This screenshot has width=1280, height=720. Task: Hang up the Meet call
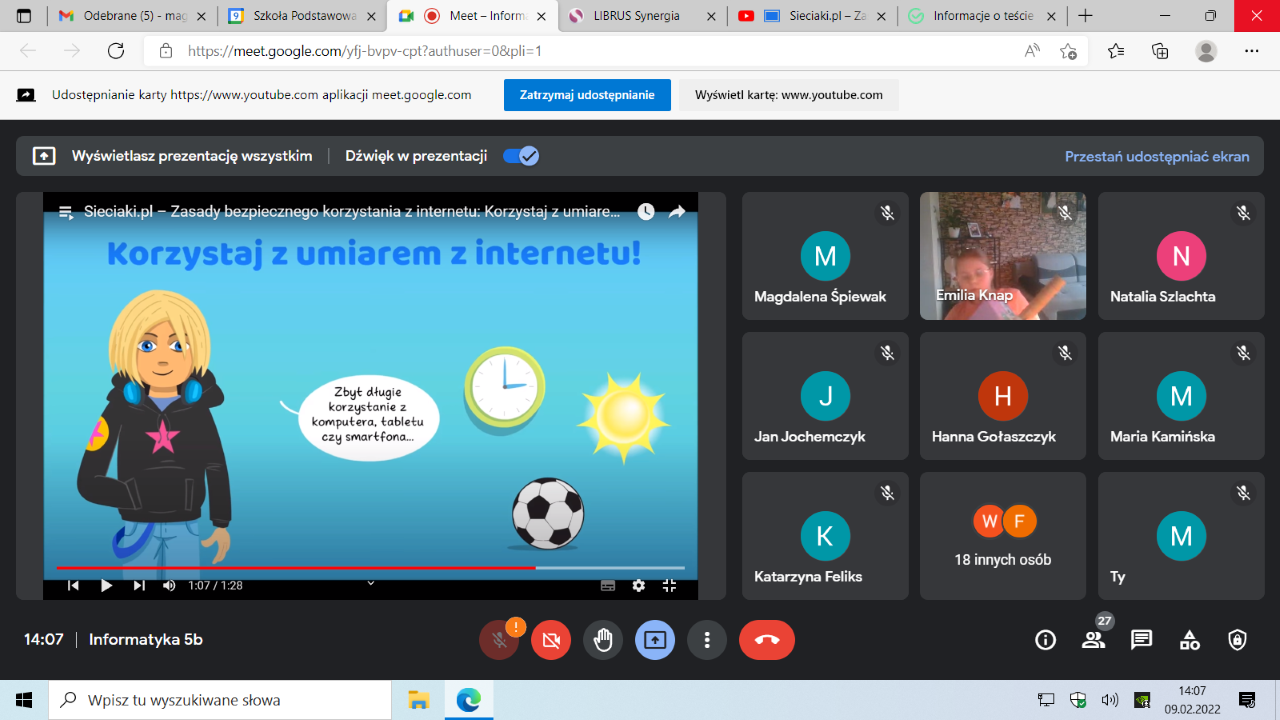767,640
